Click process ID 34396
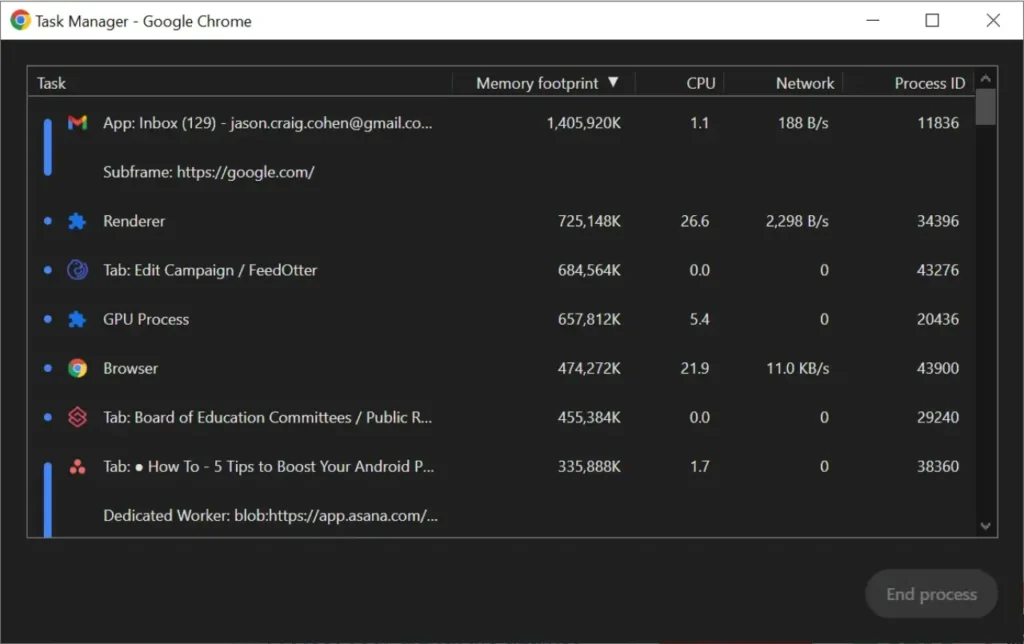This screenshot has height=644, width=1024. click(x=938, y=221)
